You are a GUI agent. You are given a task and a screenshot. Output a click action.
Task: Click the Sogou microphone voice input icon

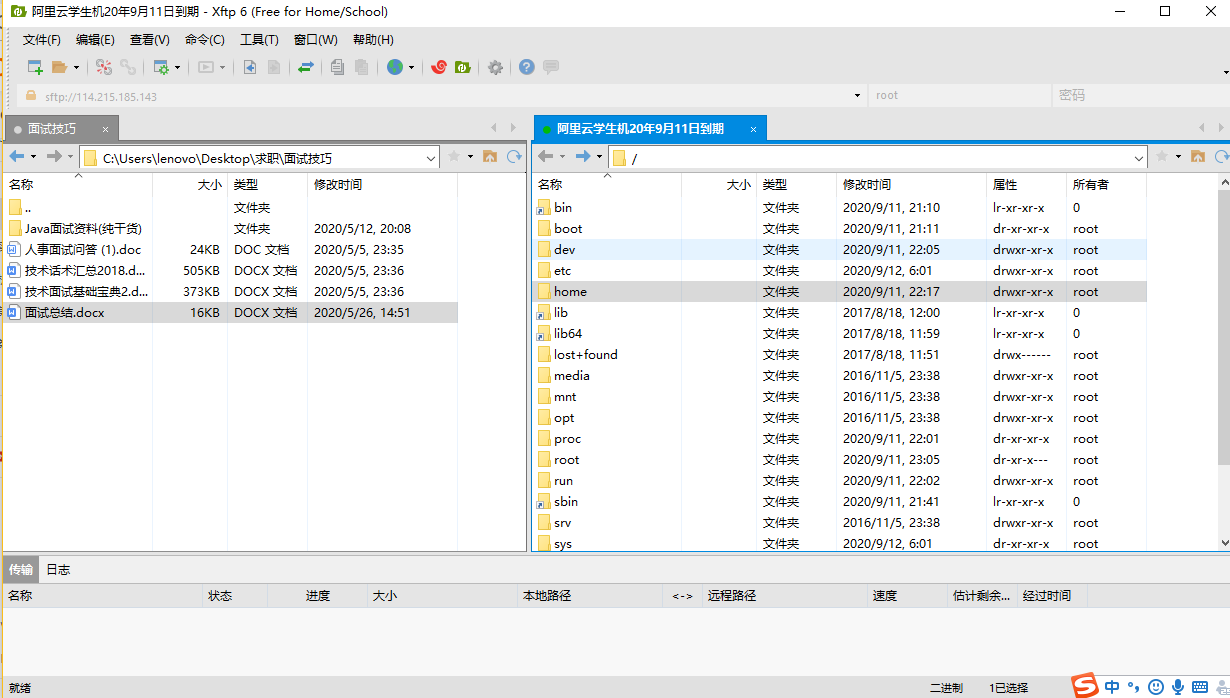[x=1178, y=687]
